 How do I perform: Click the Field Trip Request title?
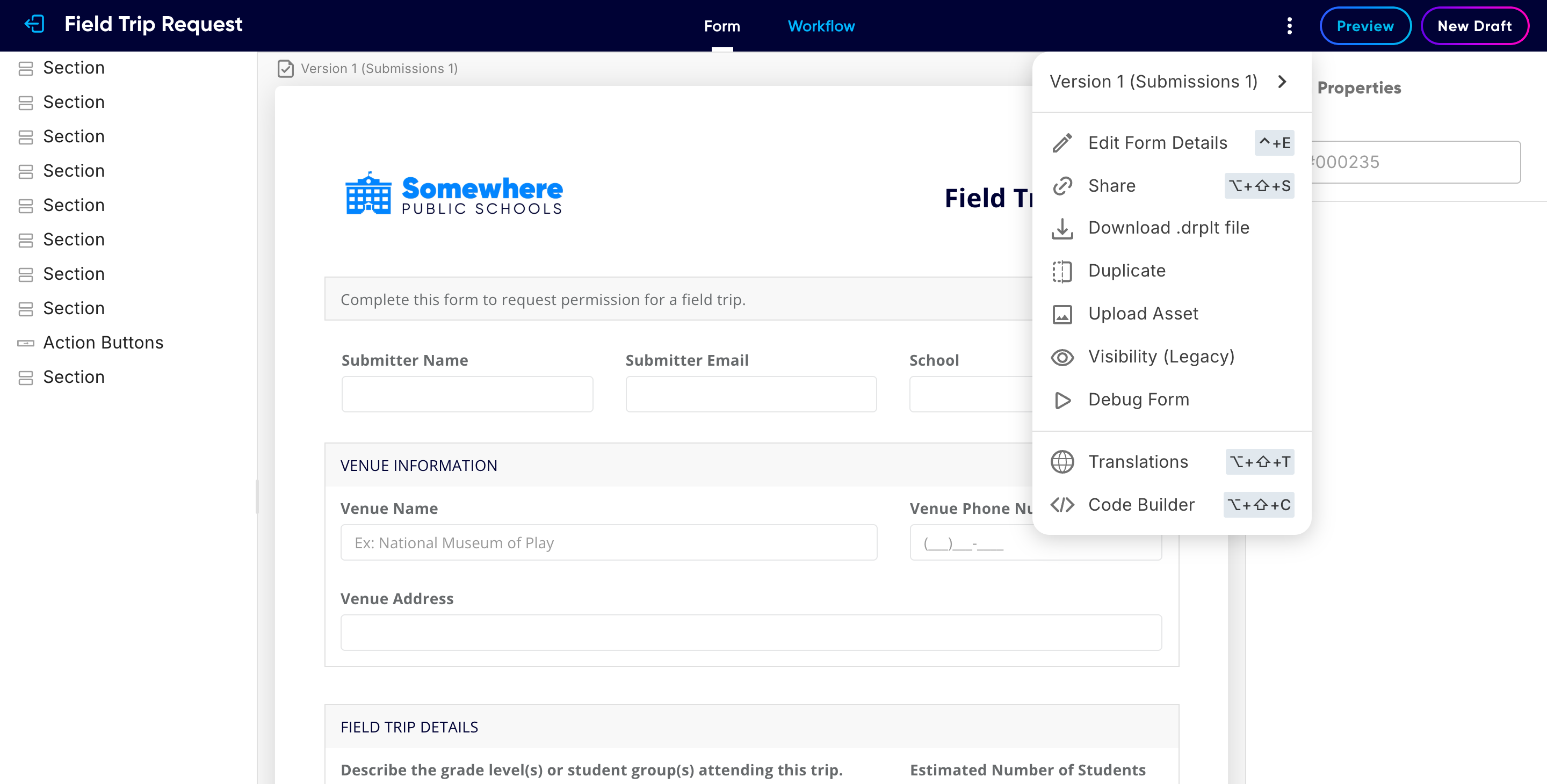(153, 25)
